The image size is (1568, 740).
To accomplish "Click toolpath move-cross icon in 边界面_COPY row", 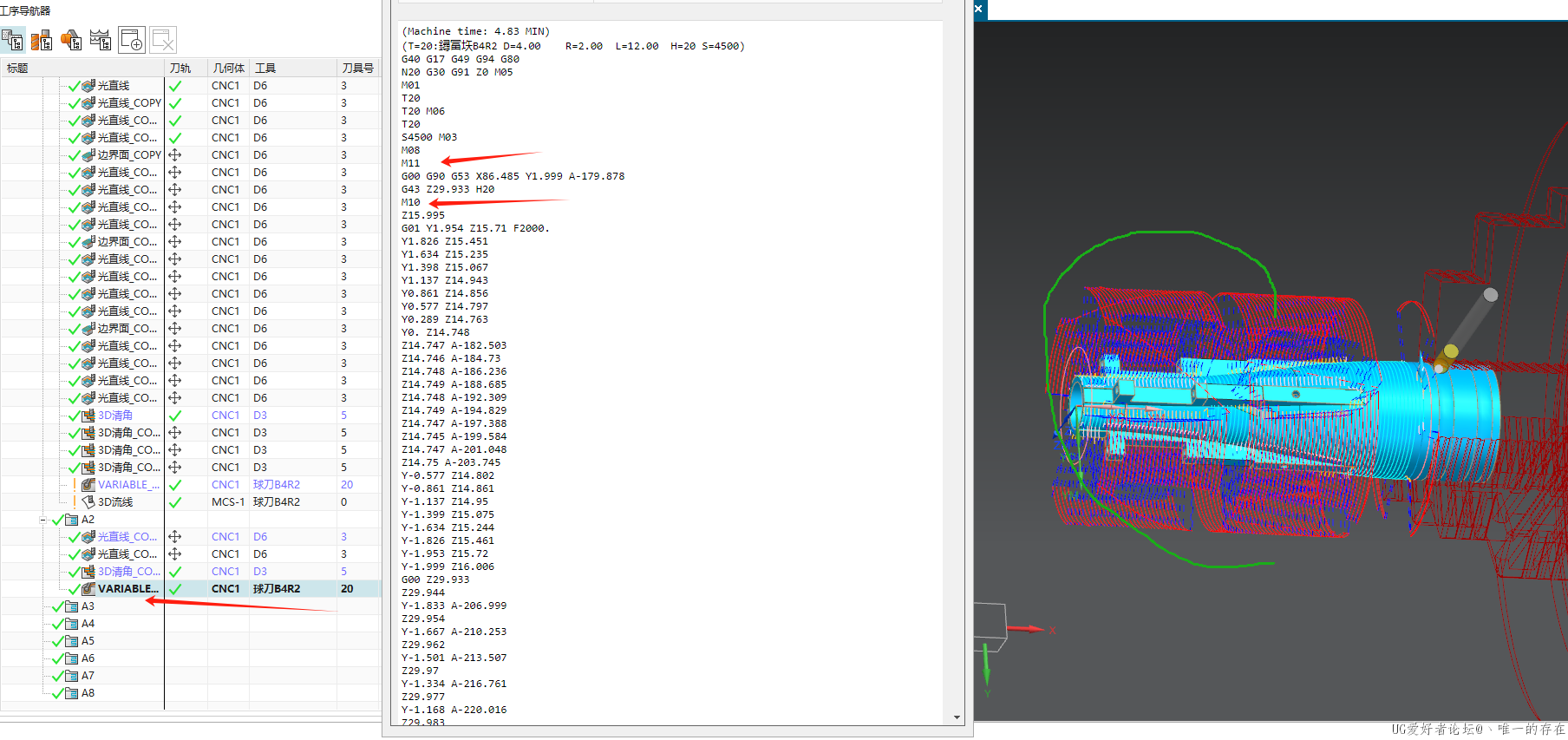I will coord(175,155).
